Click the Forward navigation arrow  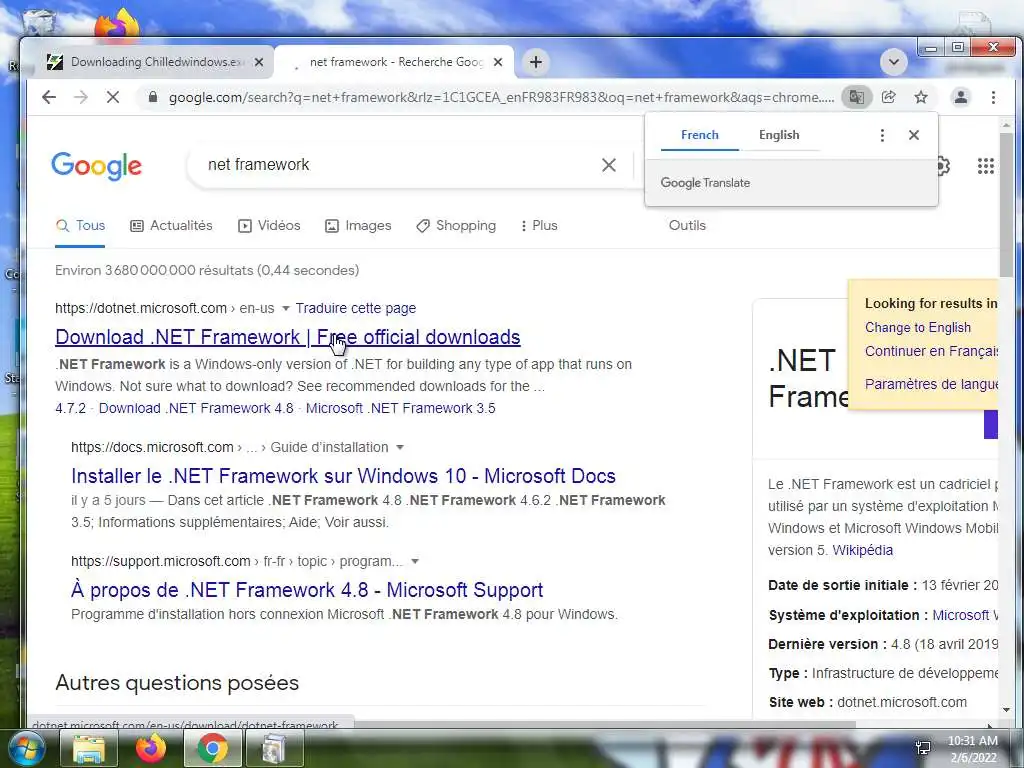pyautogui.click(x=81, y=97)
